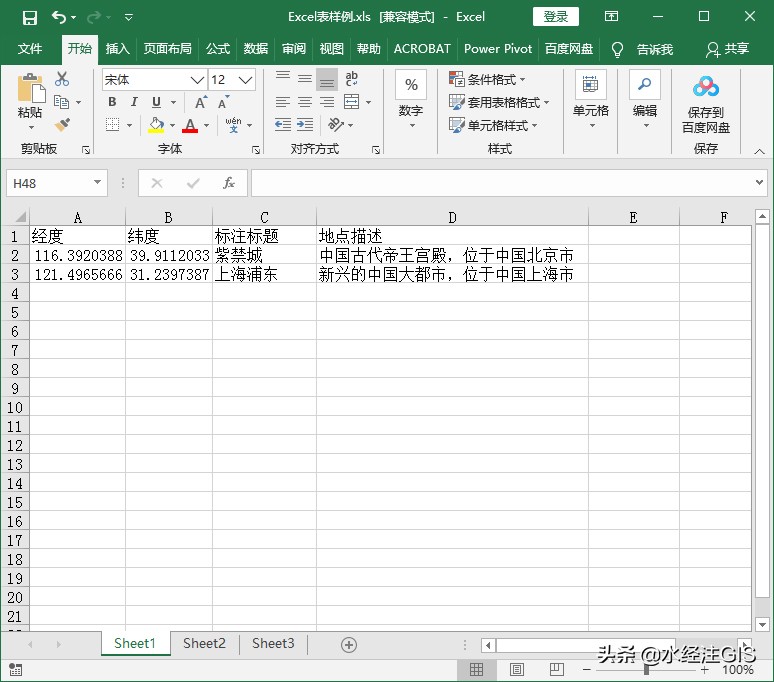Click the vertical scrollbar down arrow
Image resolution: width=774 pixels, height=682 pixels.
tap(762, 624)
